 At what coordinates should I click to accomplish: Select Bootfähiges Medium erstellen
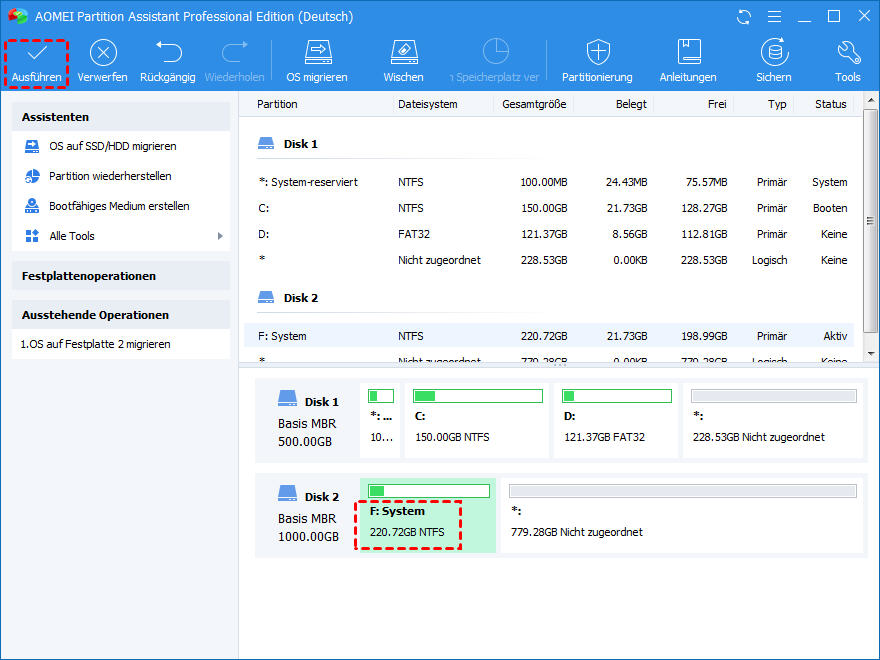tap(119, 206)
